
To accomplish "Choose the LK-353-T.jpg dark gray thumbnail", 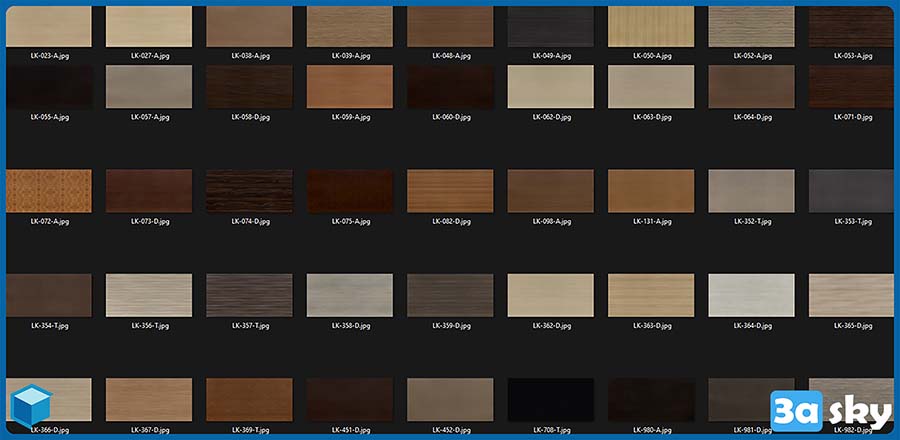I will 852,191.
